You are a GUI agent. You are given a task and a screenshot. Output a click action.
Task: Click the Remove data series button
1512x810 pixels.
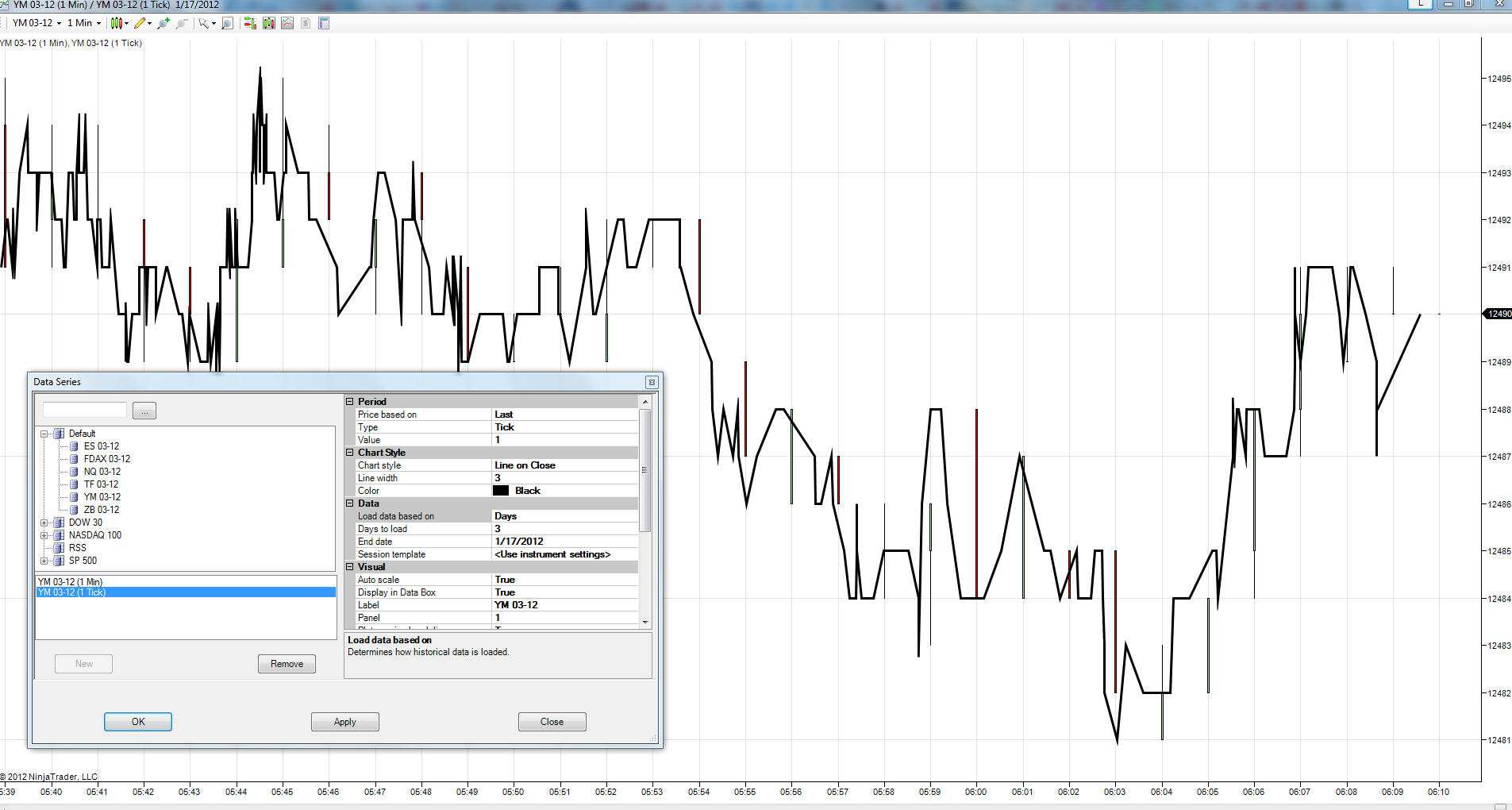point(287,664)
